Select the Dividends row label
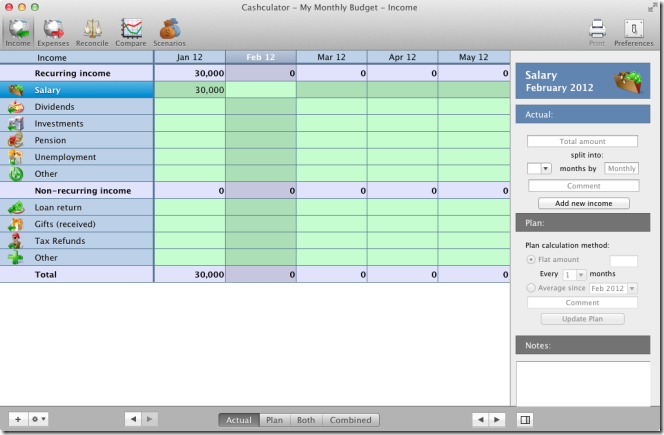This screenshot has height=435, width=664. pos(54,107)
